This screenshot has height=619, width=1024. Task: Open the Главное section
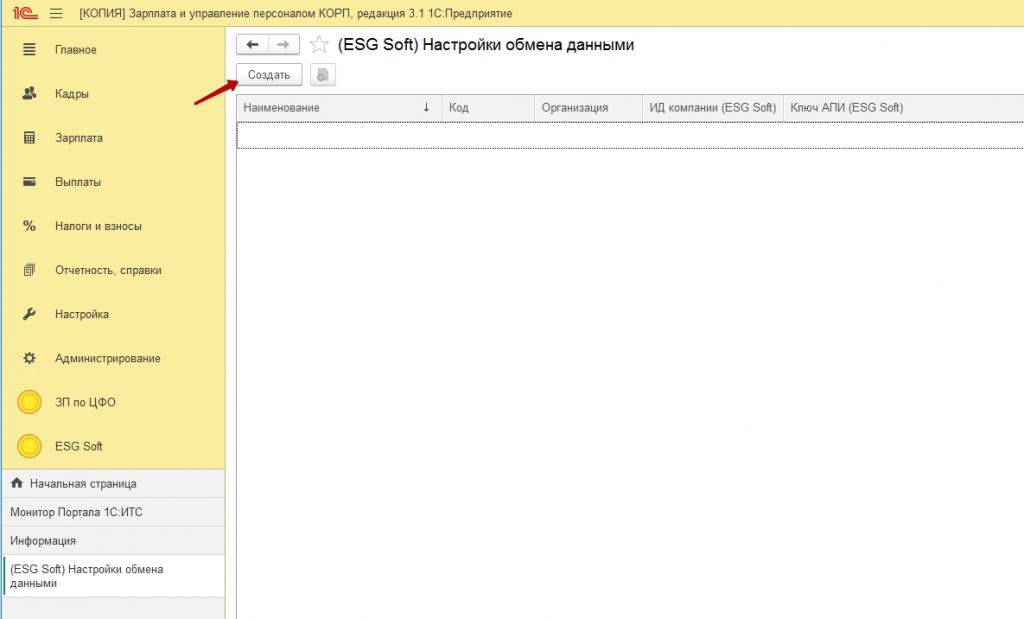tap(76, 50)
